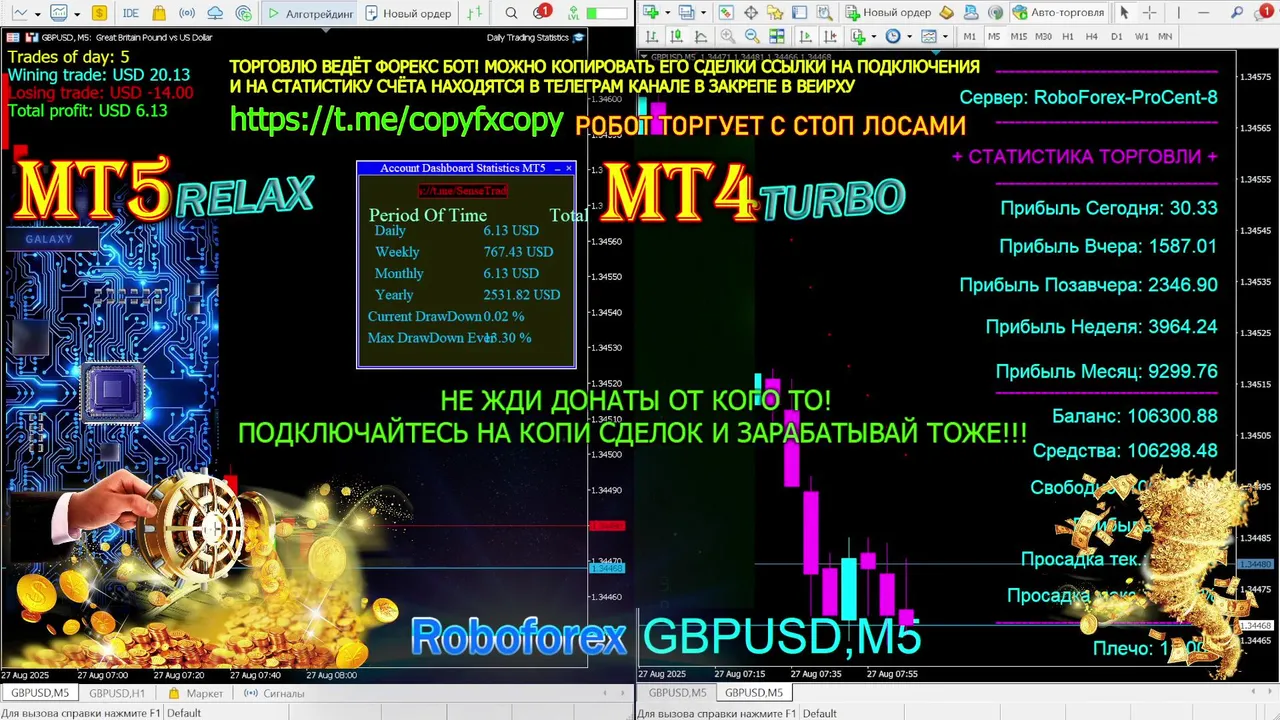Open search magnifier in MT4 toolbar
Image resolution: width=1280 pixels, height=720 pixels.
coord(1236,13)
